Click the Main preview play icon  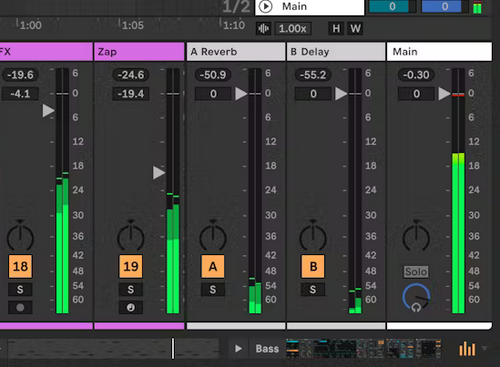tap(266, 7)
